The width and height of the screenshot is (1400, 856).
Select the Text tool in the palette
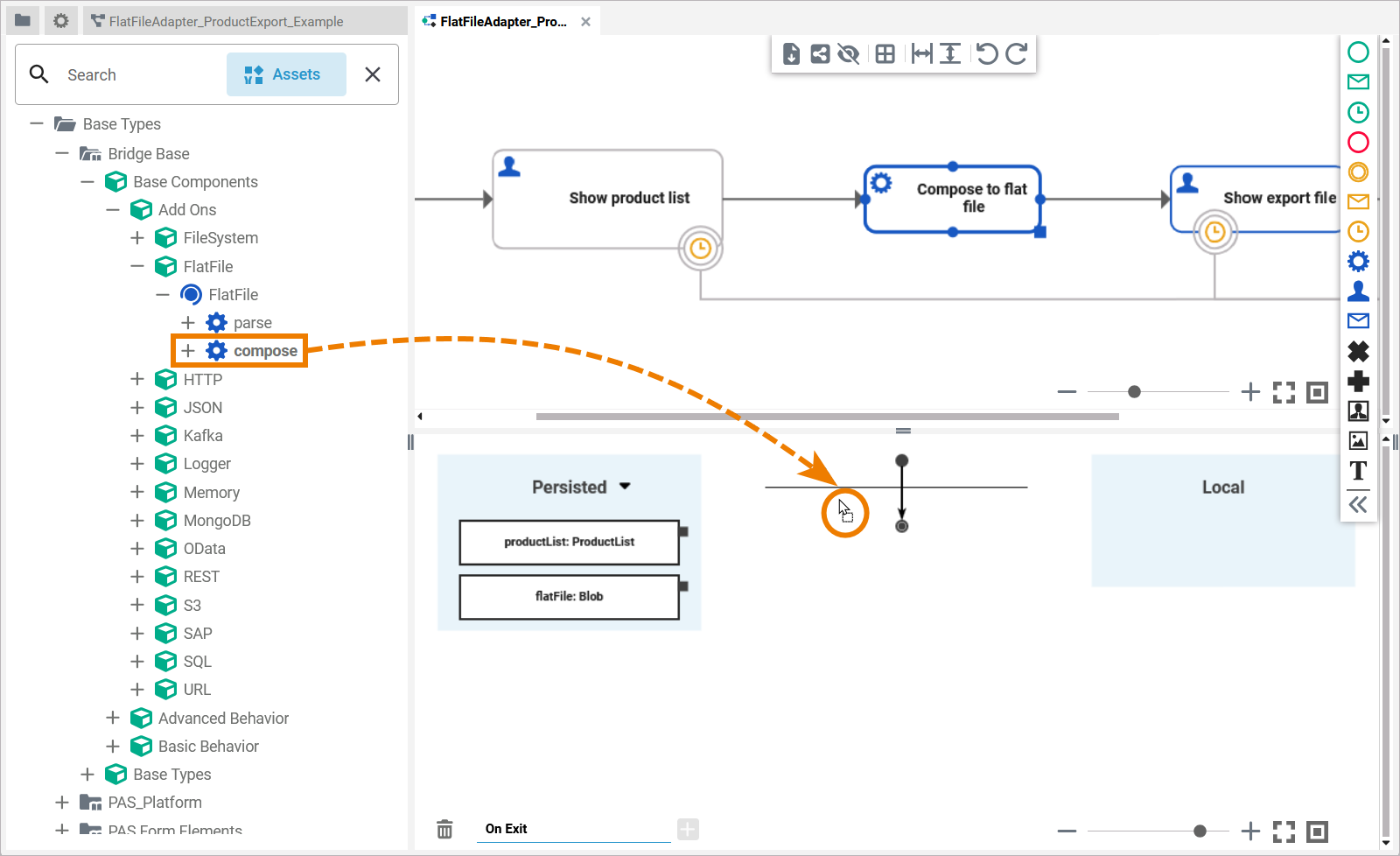point(1358,471)
